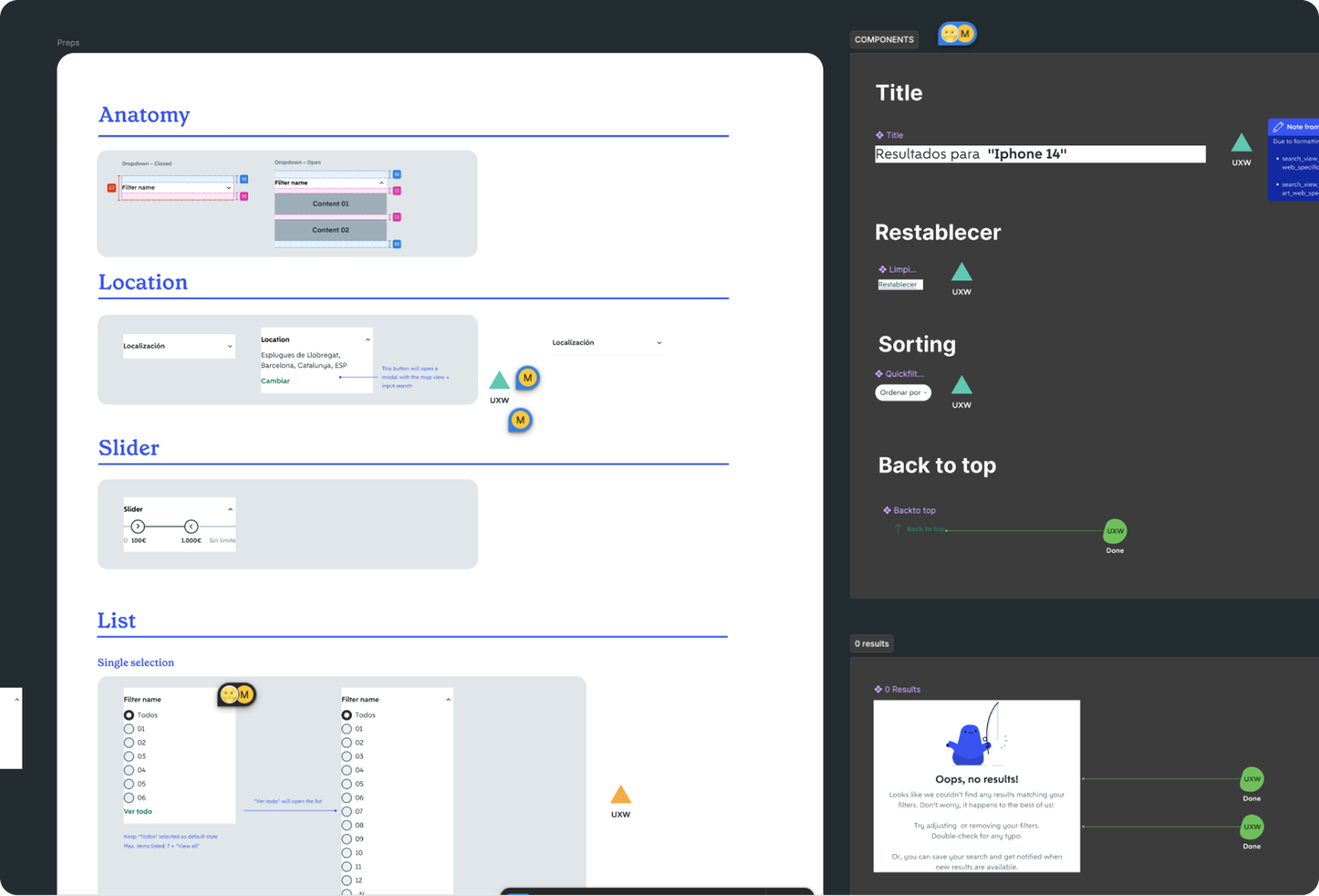The width and height of the screenshot is (1319, 896).
Task: Open comment bubble on first Filter name list
Action: click(x=237, y=694)
